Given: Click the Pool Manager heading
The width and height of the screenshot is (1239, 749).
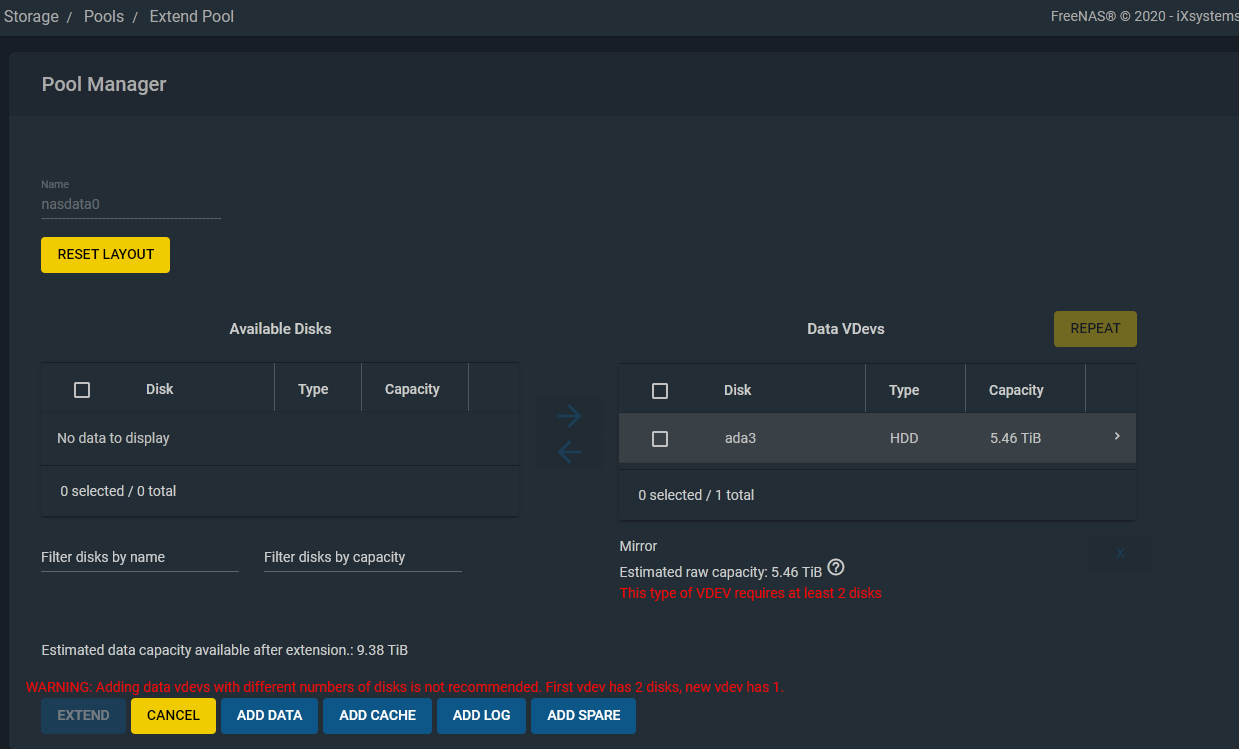Looking at the screenshot, I should (x=104, y=84).
